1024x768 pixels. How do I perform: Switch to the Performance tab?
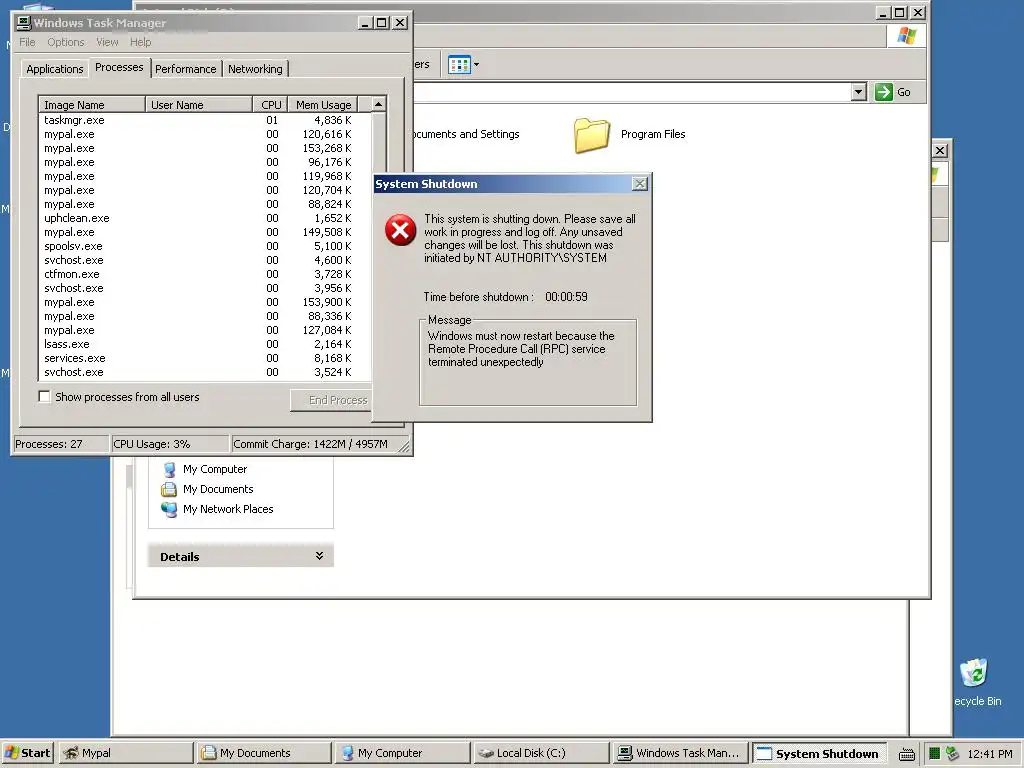pyautogui.click(x=185, y=69)
